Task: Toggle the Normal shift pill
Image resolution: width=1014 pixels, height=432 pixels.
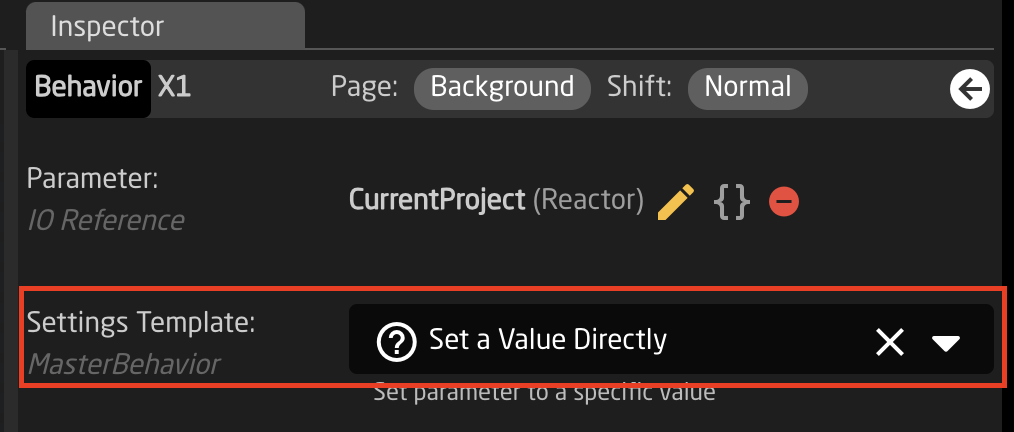Action: click(x=748, y=87)
